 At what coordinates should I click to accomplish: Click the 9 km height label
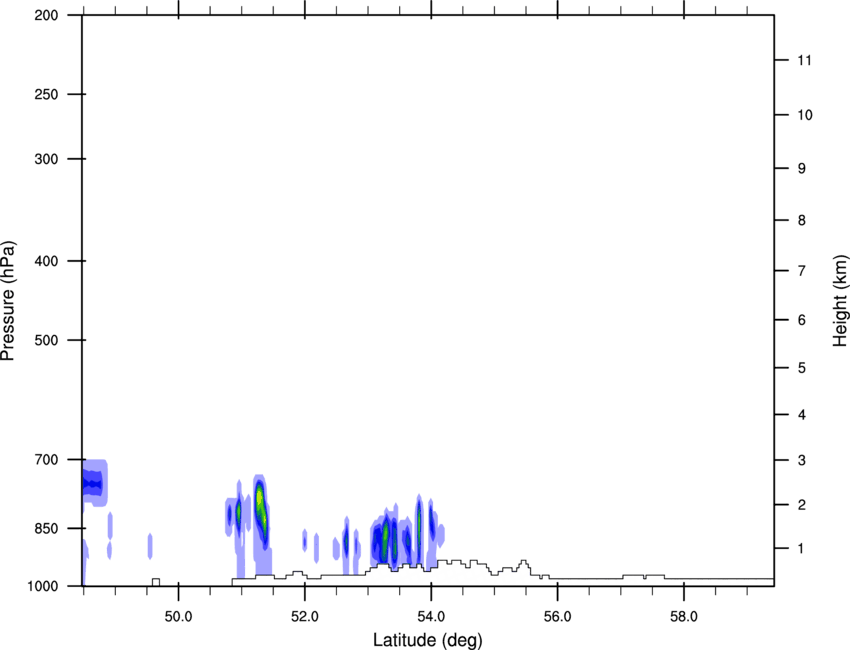pos(802,169)
